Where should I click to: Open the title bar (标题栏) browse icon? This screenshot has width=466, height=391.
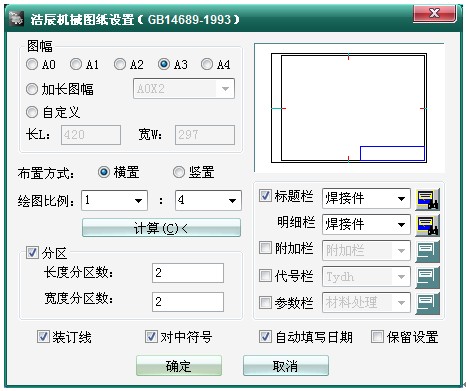(427, 199)
